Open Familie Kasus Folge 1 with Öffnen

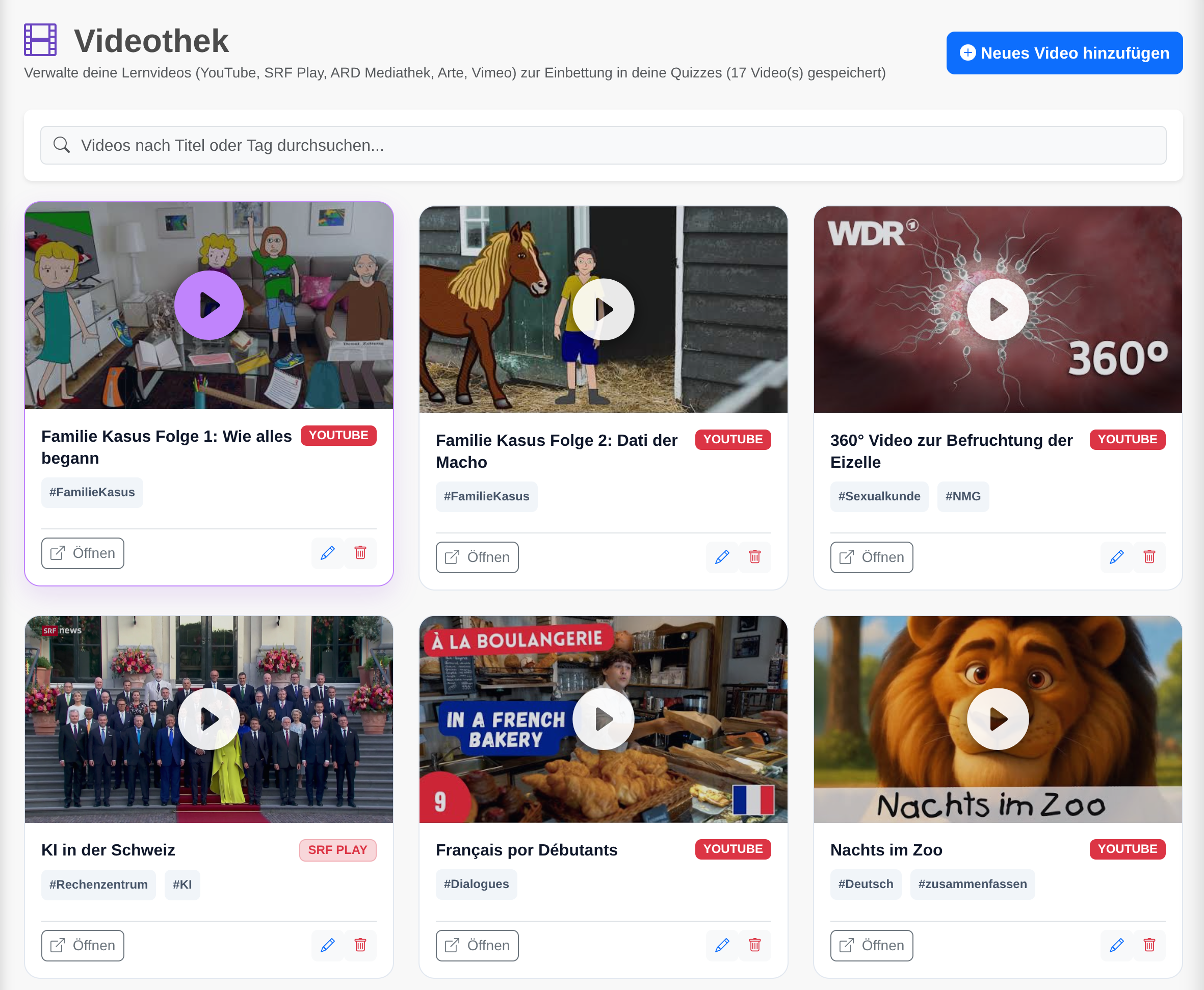tap(83, 553)
